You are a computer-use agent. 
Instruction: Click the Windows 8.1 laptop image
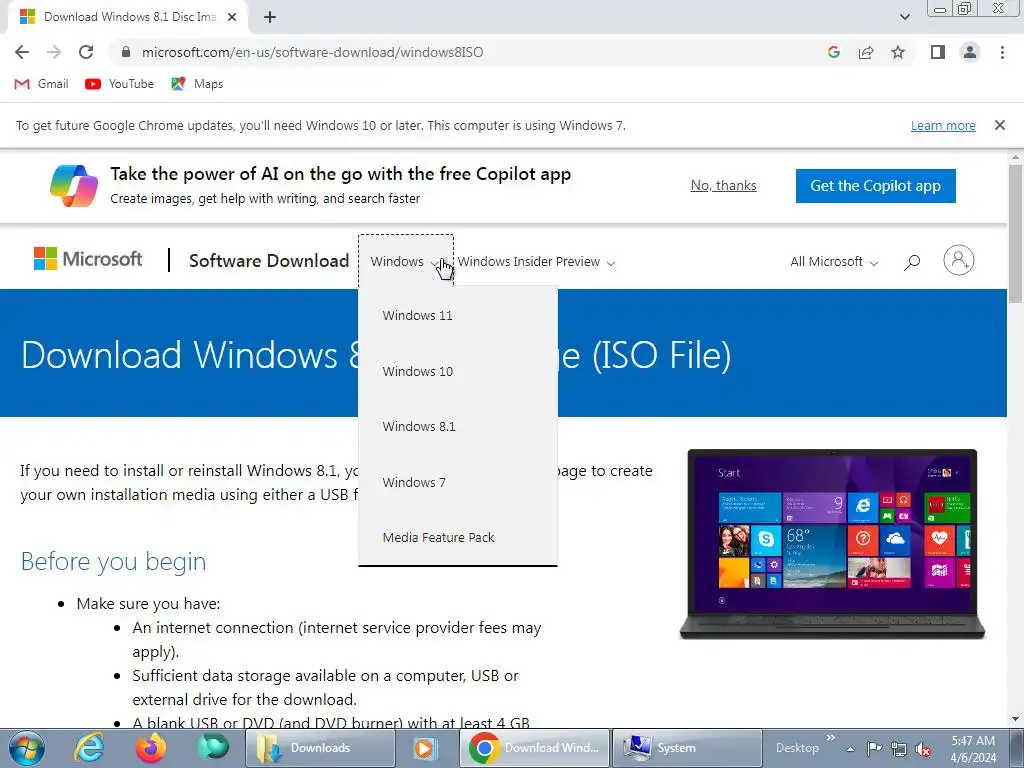[x=832, y=544]
